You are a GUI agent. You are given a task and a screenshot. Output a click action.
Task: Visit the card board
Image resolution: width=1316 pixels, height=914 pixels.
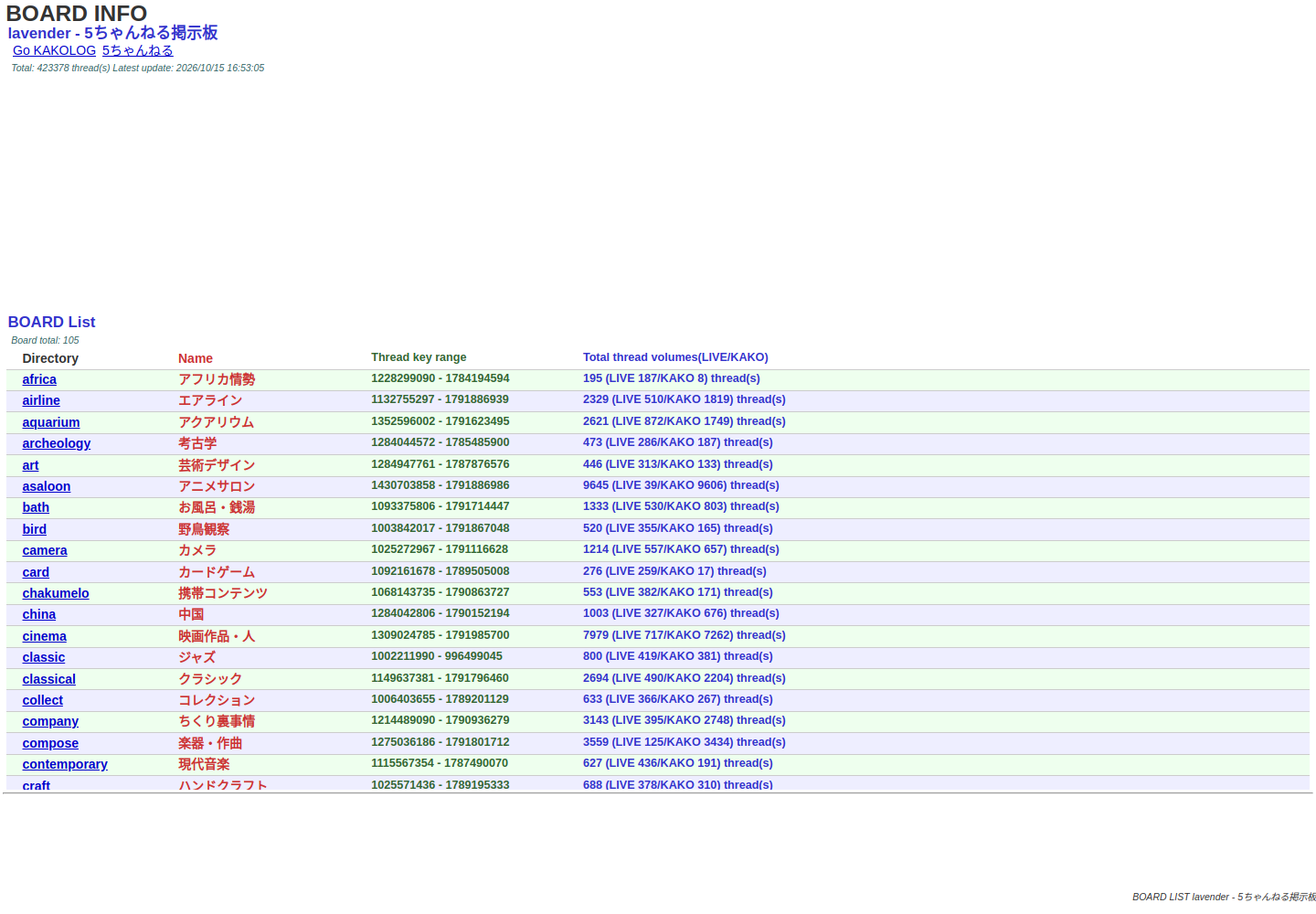(x=36, y=572)
